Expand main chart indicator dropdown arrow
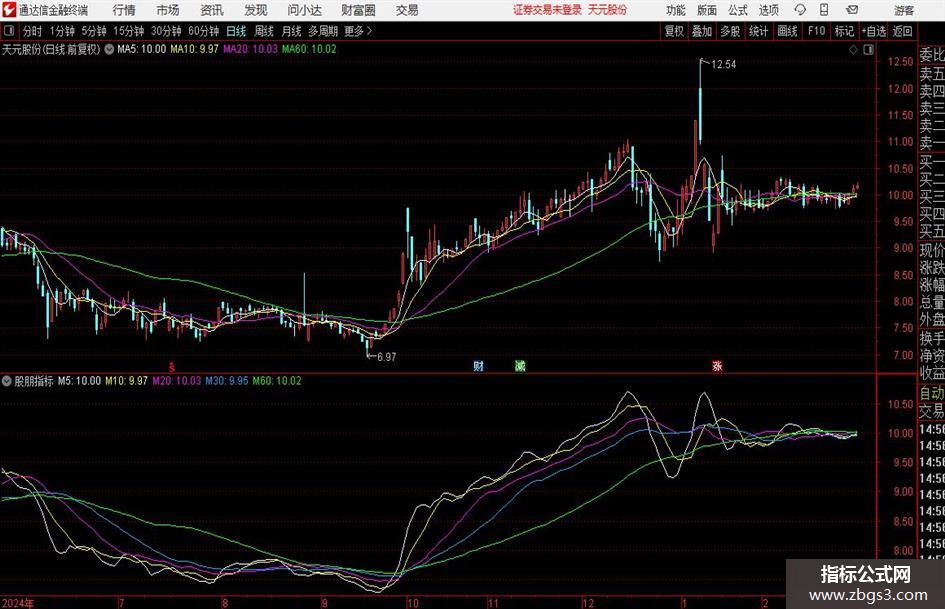The width and height of the screenshot is (945, 609). point(109,49)
